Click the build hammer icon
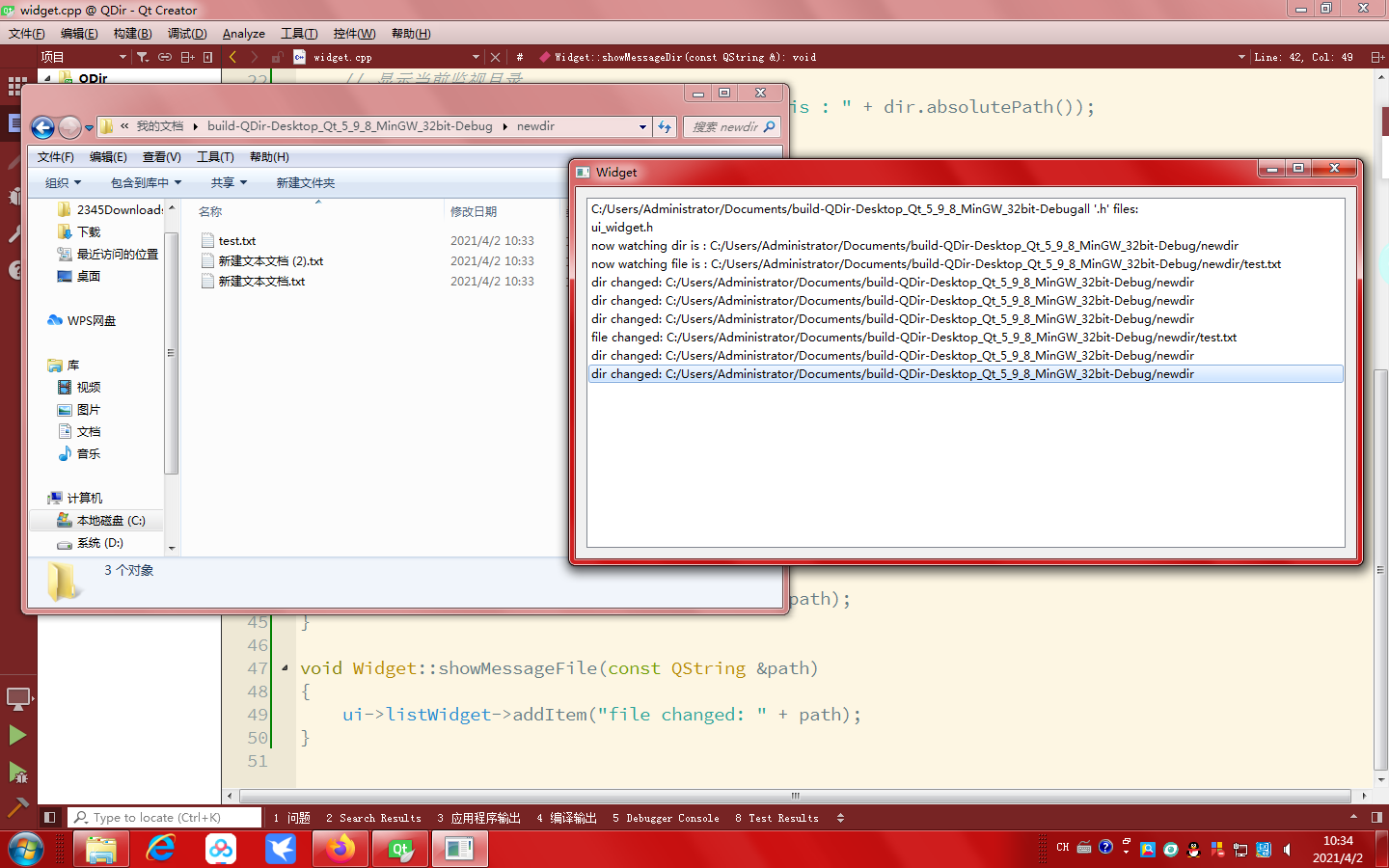 16,805
